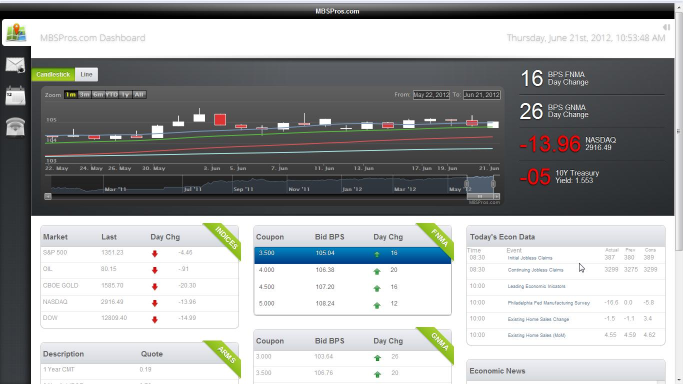Click the MBSPros map logo icon
Viewport: 683px width, 384px height.
click(16, 33)
